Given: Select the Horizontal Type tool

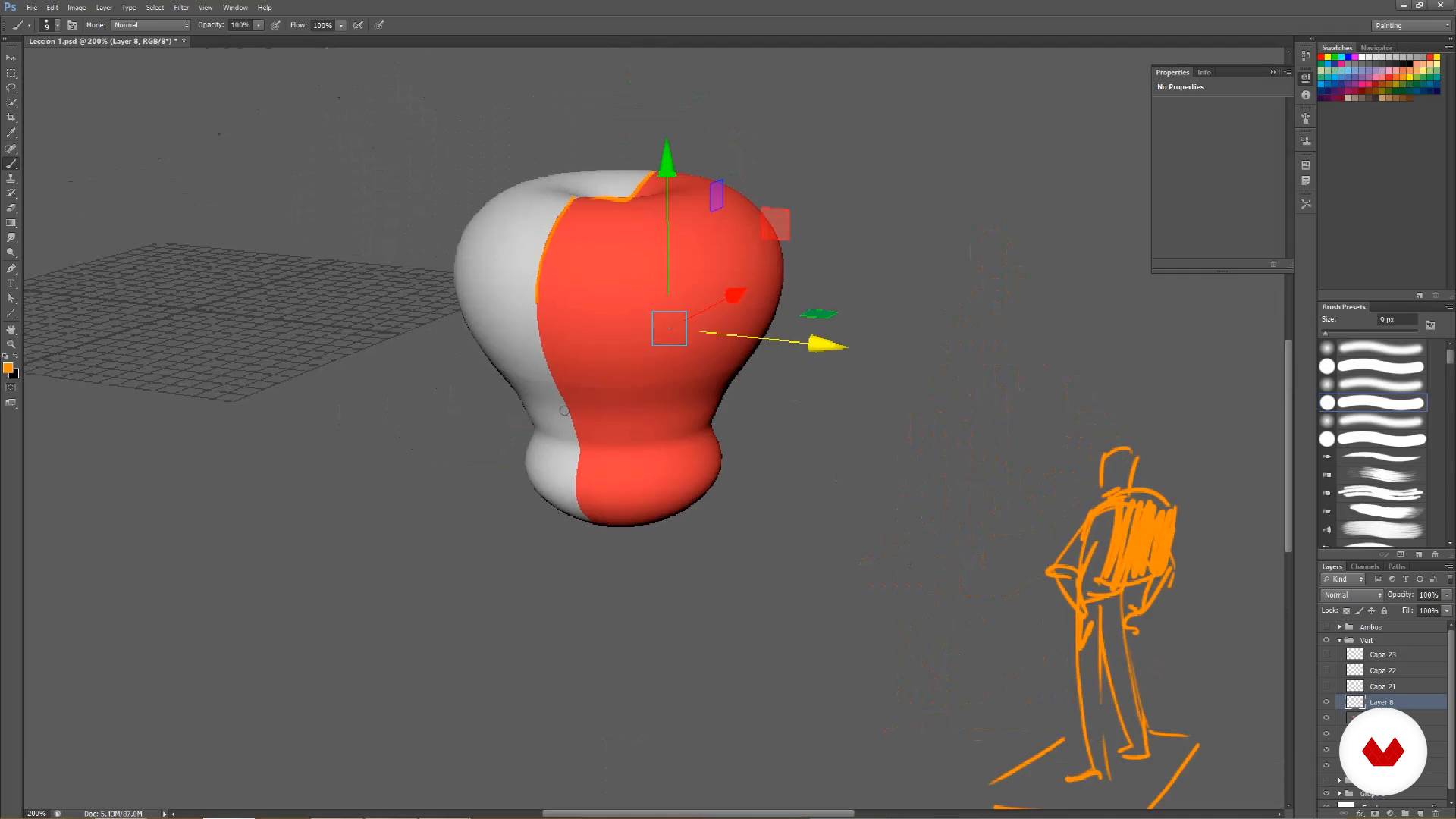Looking at the screenshot, I should pos(11,284).
